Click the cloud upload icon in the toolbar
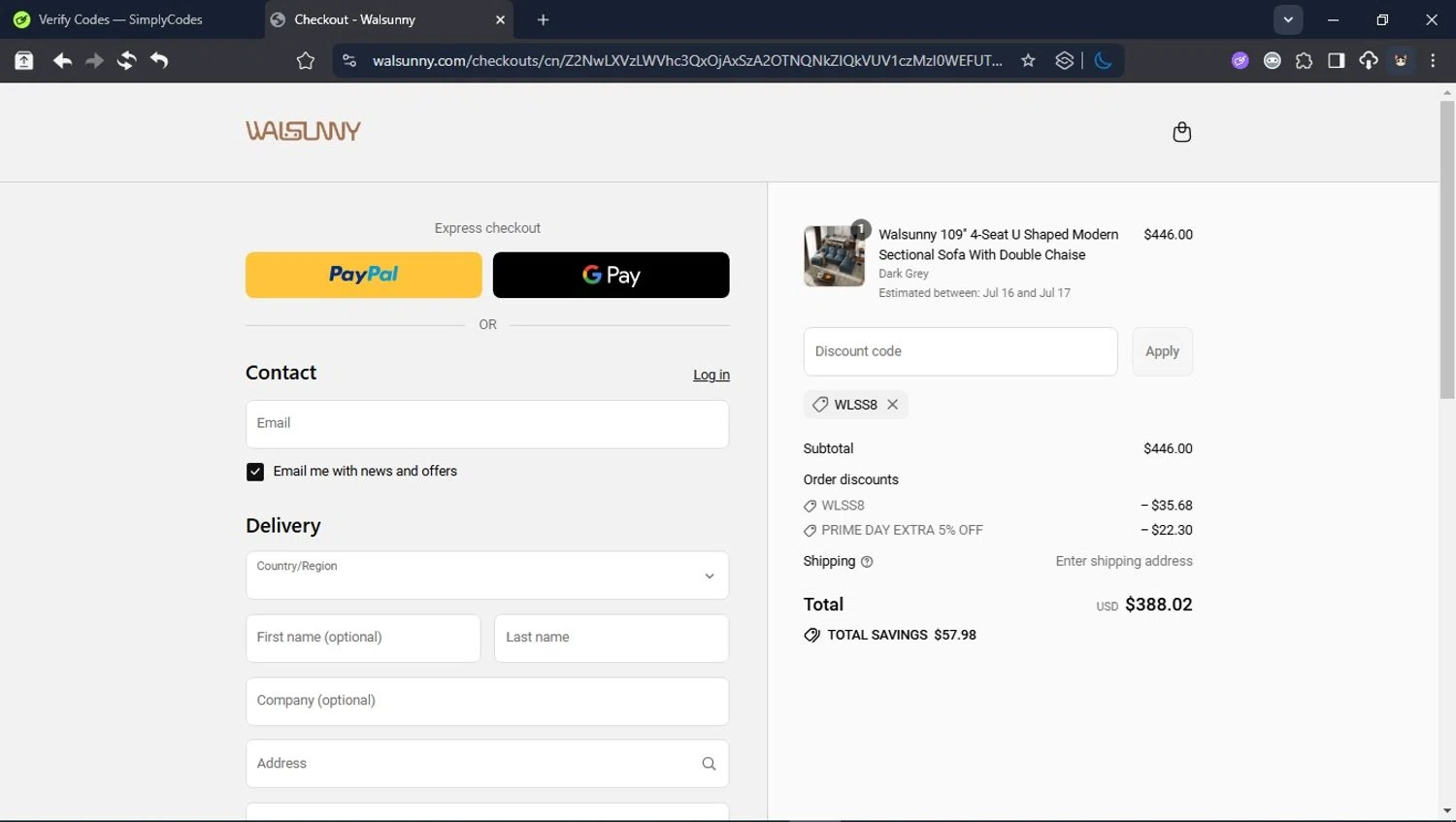The image size is (1456, 822). click(1369, 60)
